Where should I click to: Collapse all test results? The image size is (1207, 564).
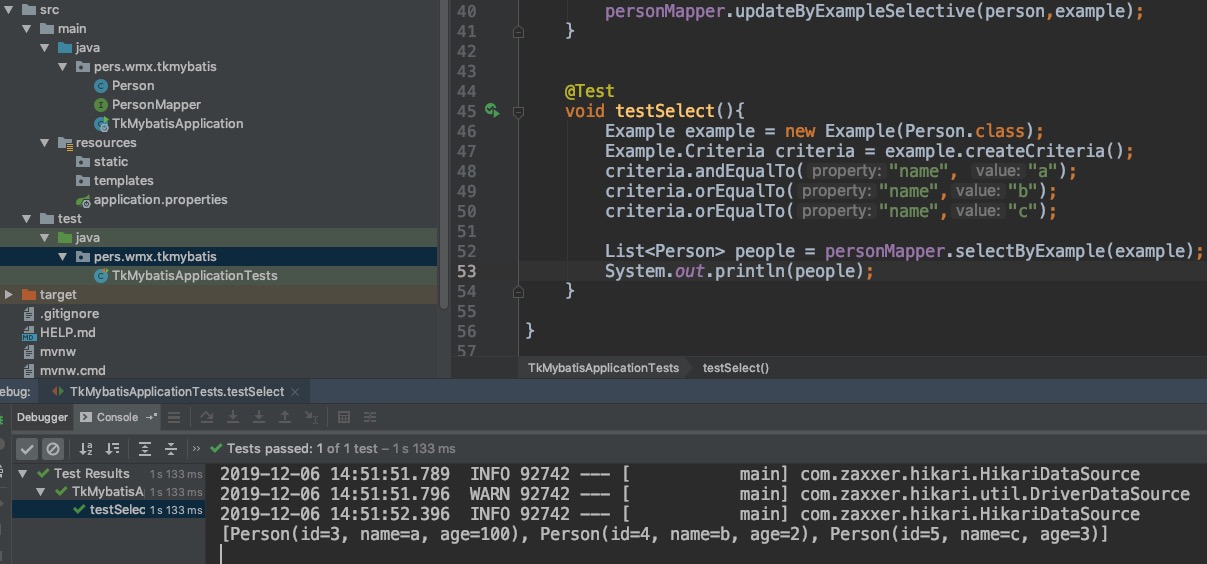(x=171, y=449)
